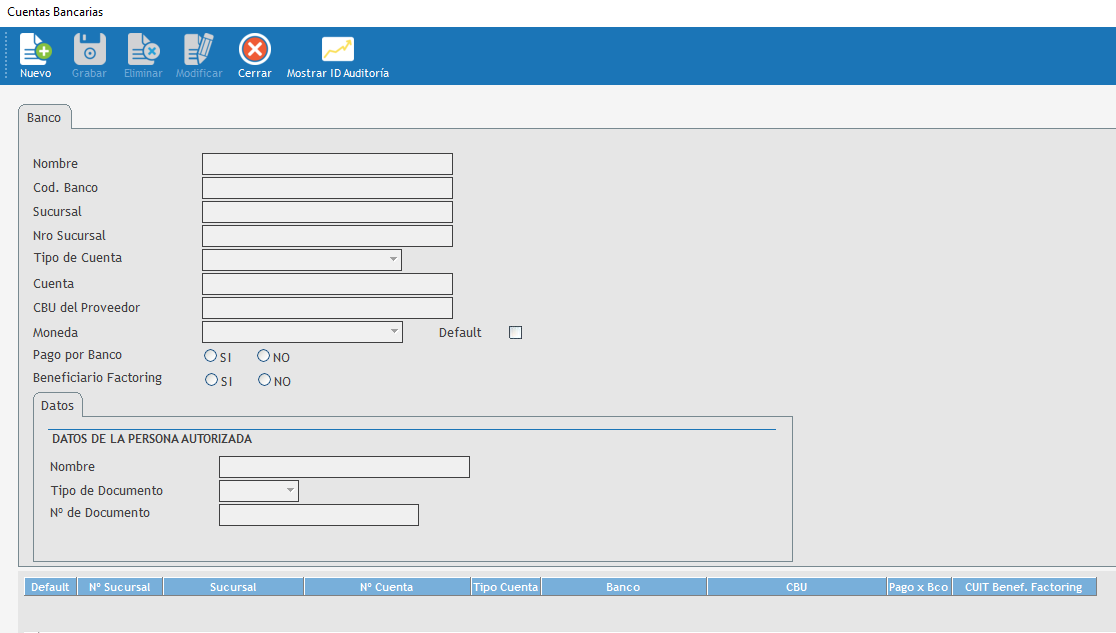Image resolution: width=1116 pixels, height=633 pixels.
Task: Select NO for Pago por Banco
Action: (x=264, y=356)
